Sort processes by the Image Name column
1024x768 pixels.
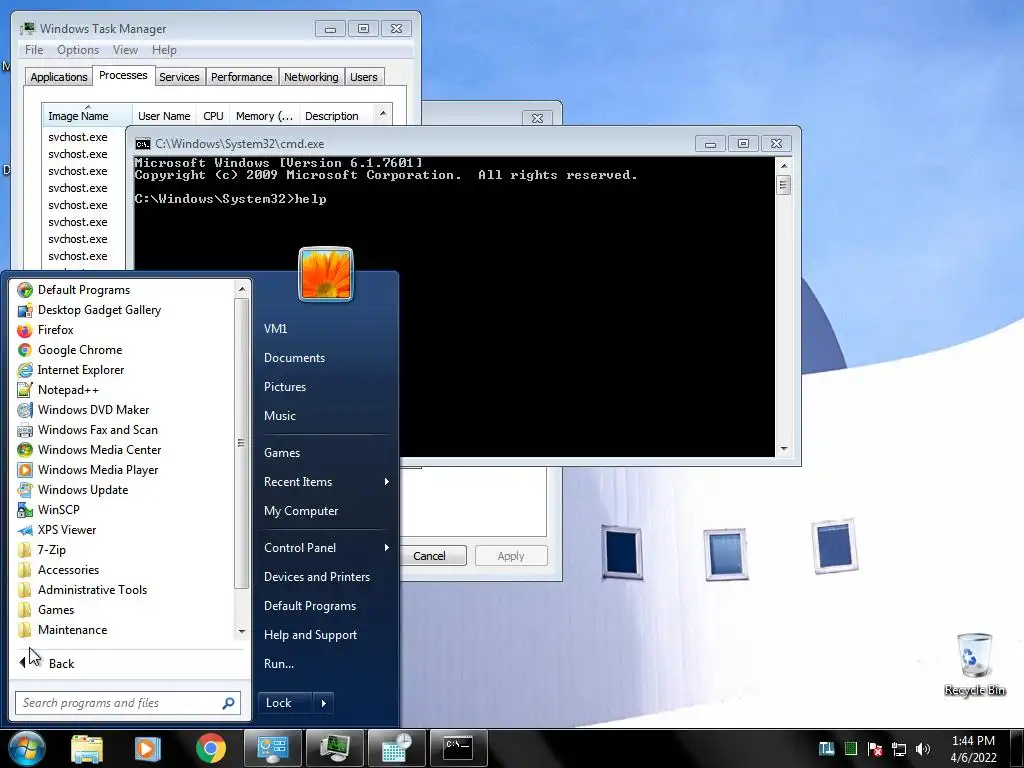coord(87,115)
